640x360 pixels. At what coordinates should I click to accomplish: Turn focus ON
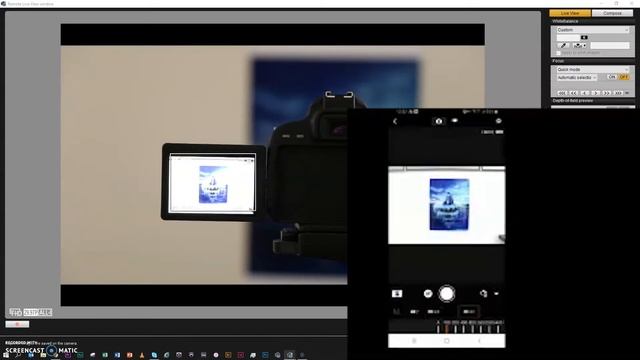[611, 77]
